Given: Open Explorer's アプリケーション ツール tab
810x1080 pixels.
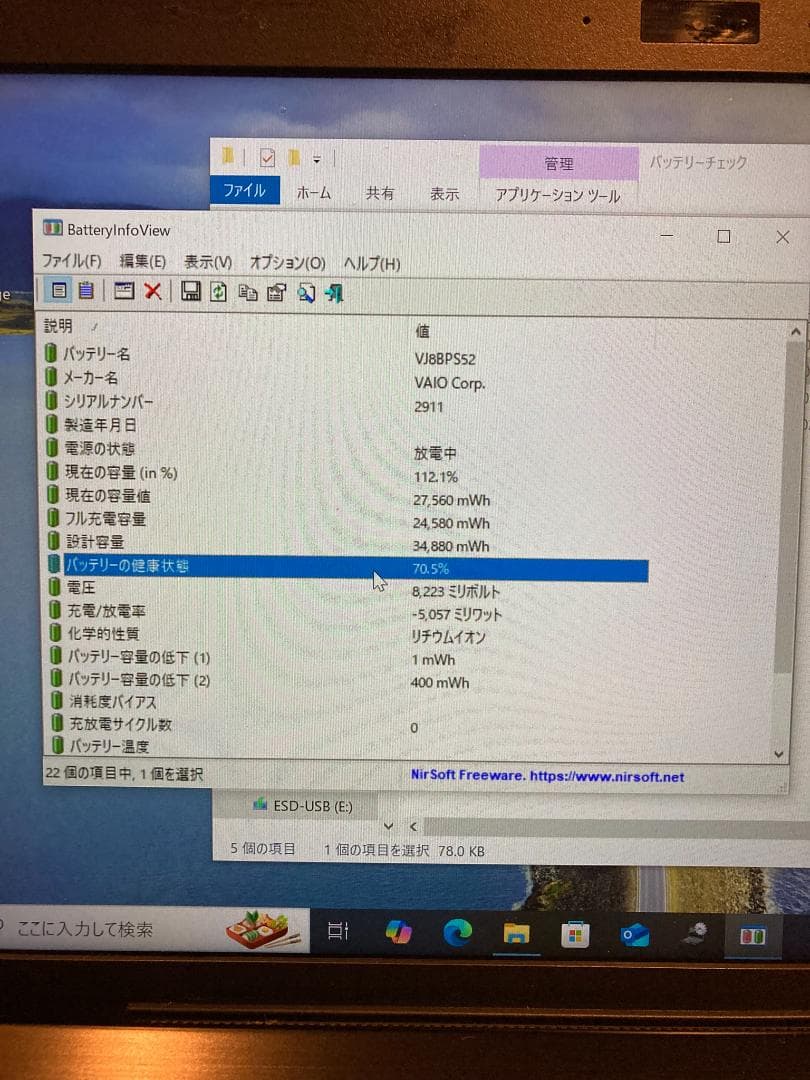Looking at the screenshot, I should point(558,196).
